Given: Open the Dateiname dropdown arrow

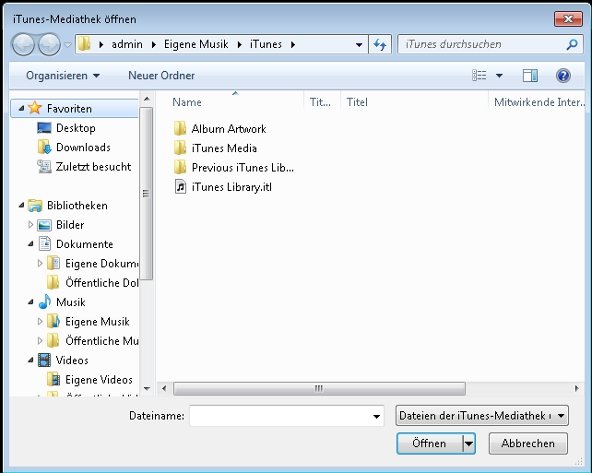Looking at the screenshot, I should 376,416.
